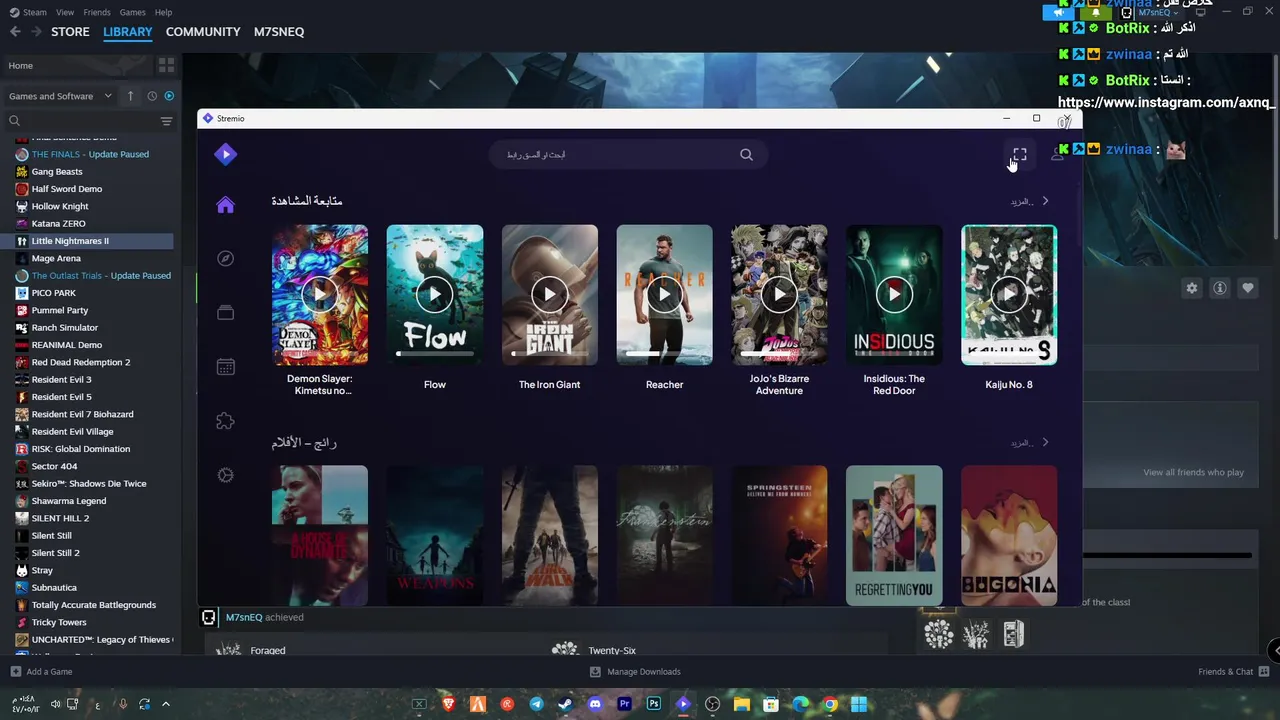The image size is (1280, 720).
Task: Open the Stremio Add-ons puzzle icon
Action: coord(225,421)
